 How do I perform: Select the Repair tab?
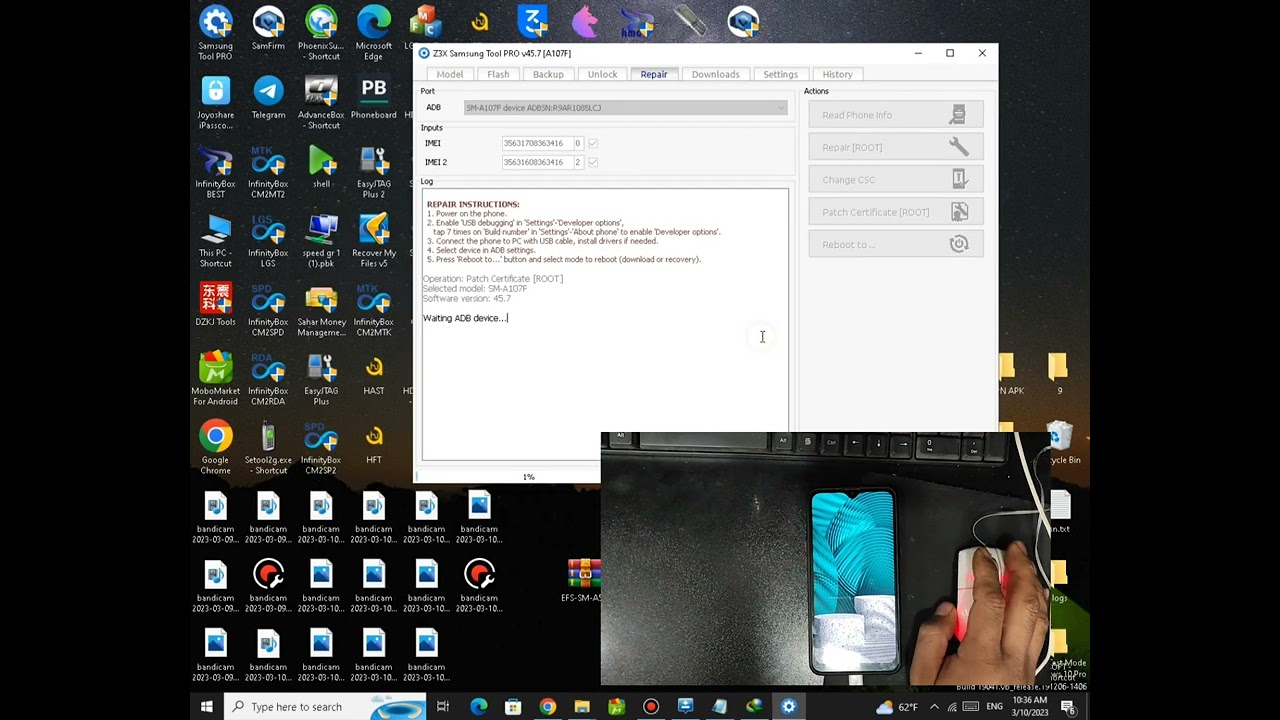click(654, 74)
